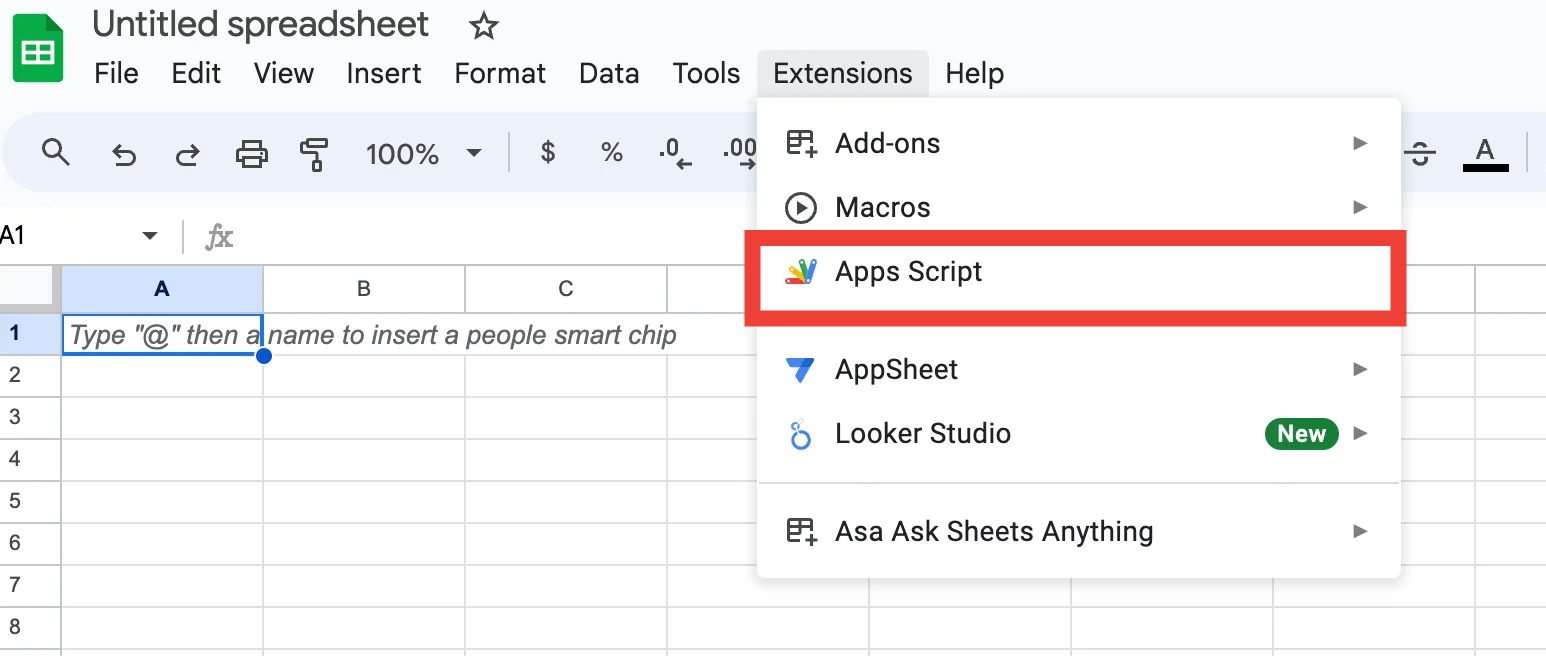The height and width of the screenshot is (656, 1546).
Task: Open the text color picker
Action: pos(1485,153)
